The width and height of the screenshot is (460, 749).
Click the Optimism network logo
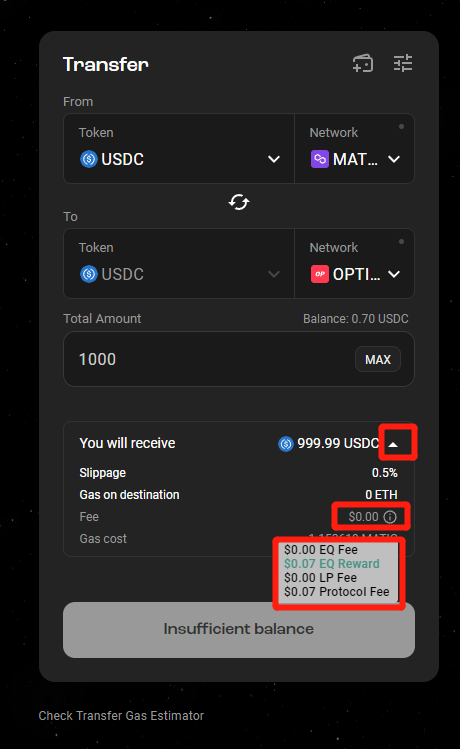(x=320, y=274)
